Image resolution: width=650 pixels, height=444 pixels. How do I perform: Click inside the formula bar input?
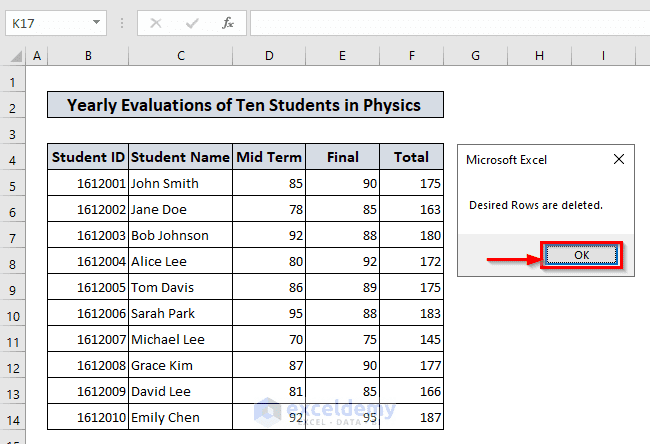450,23
